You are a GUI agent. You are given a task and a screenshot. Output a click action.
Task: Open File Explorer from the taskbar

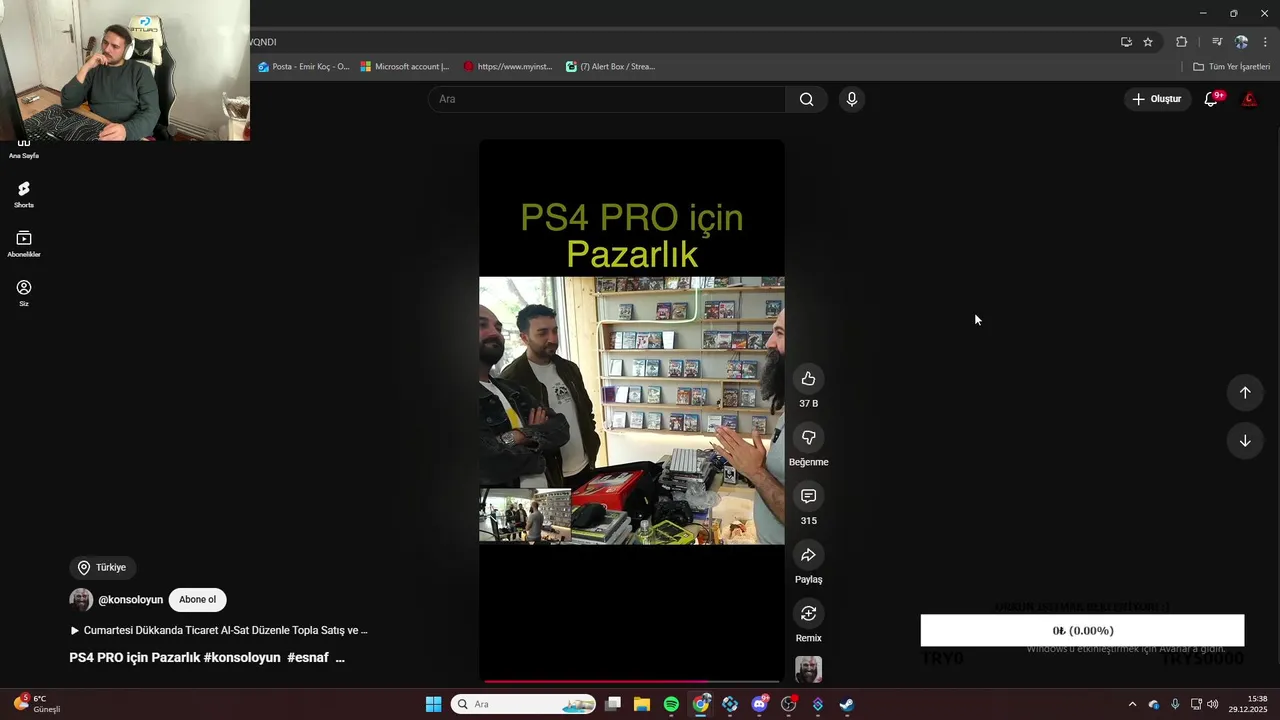pos(642,704)
